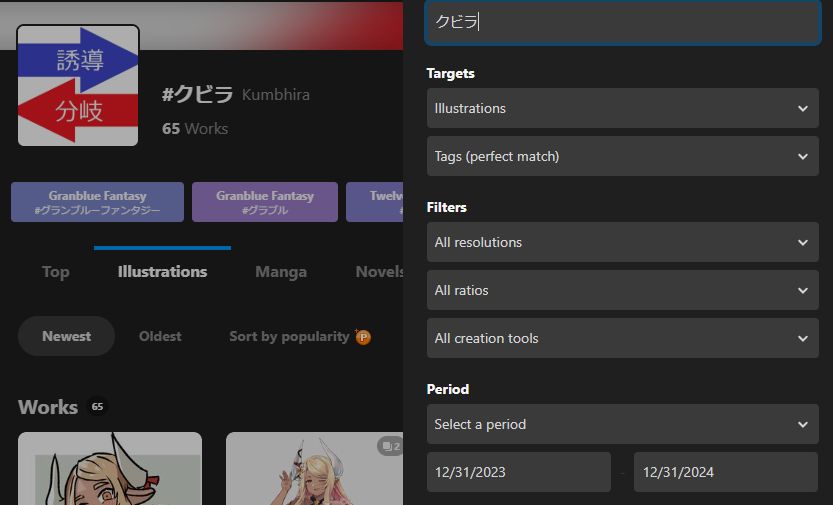Image resolution: width=833 pixels, height=505 pixels.
Task: Open the first artwork thumbnail
Action: click(110, 469)
